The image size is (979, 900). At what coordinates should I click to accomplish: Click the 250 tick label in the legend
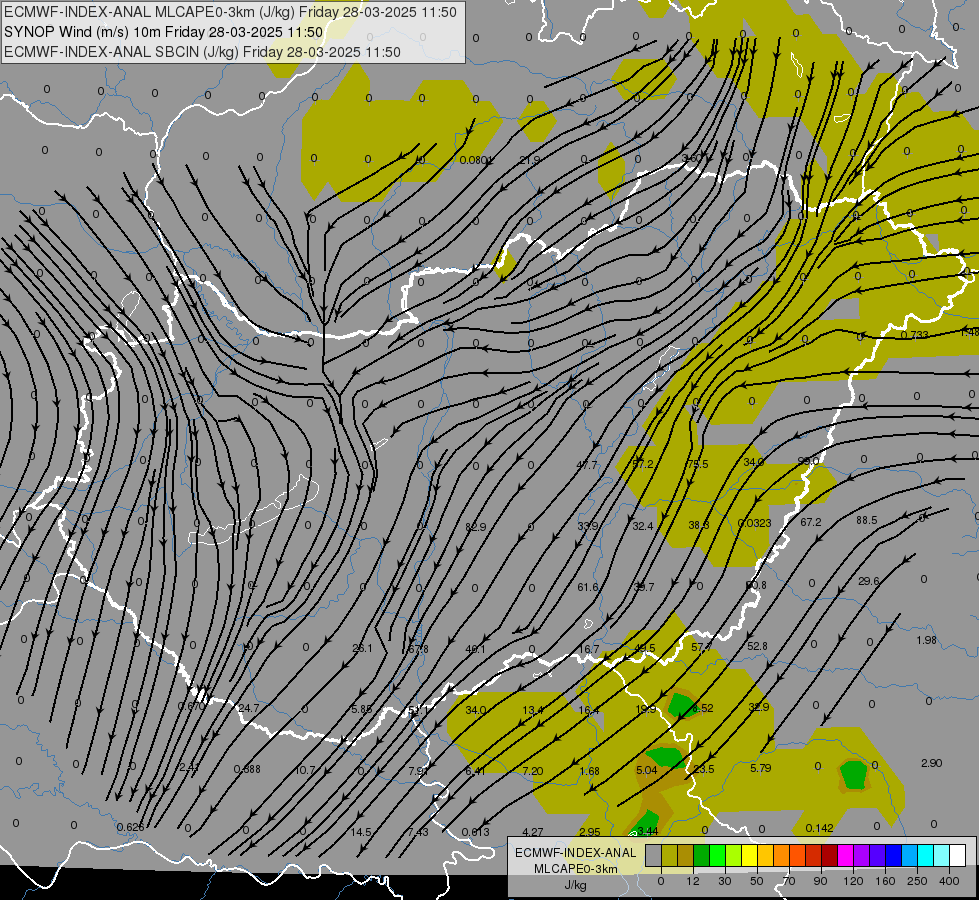pyautogui.click(x=917, y=881)
